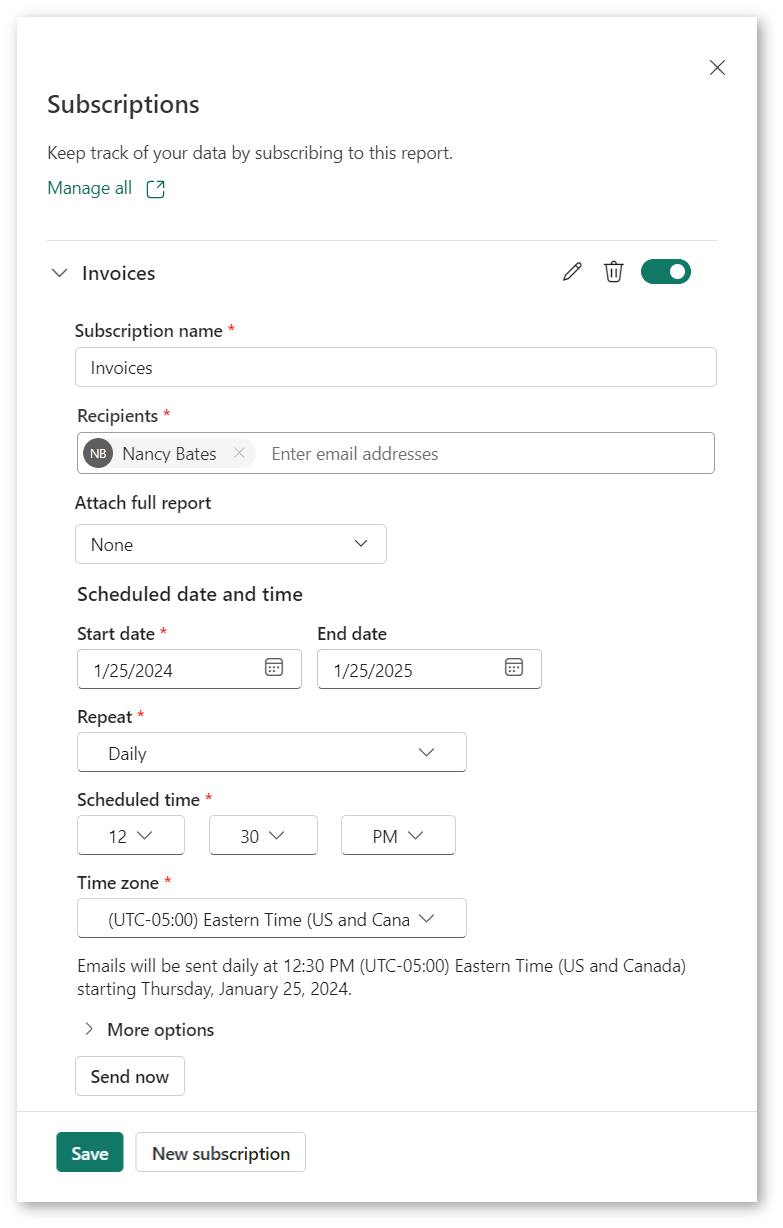The image size is (783, 1228).
Task: Close the Subscriptions pane with X
Action: coord(717,68)
